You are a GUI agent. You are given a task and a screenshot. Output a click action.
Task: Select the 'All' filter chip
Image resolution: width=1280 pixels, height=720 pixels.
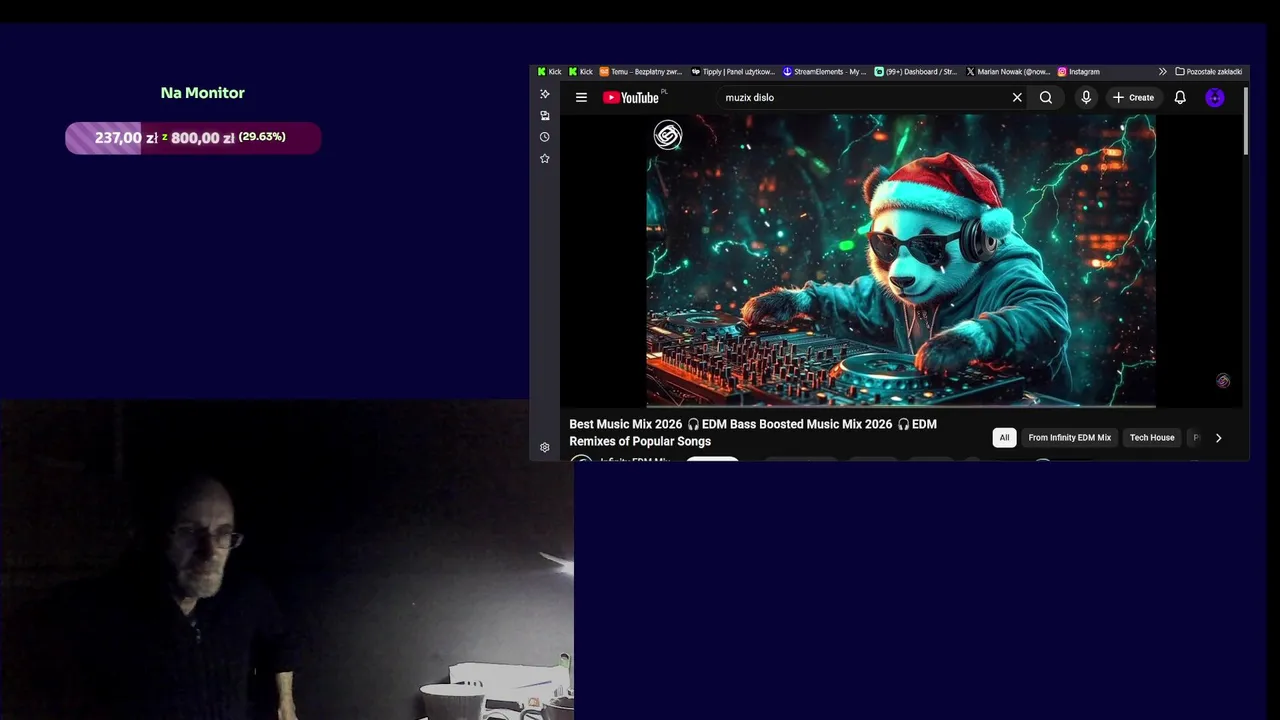[1004, 437]
